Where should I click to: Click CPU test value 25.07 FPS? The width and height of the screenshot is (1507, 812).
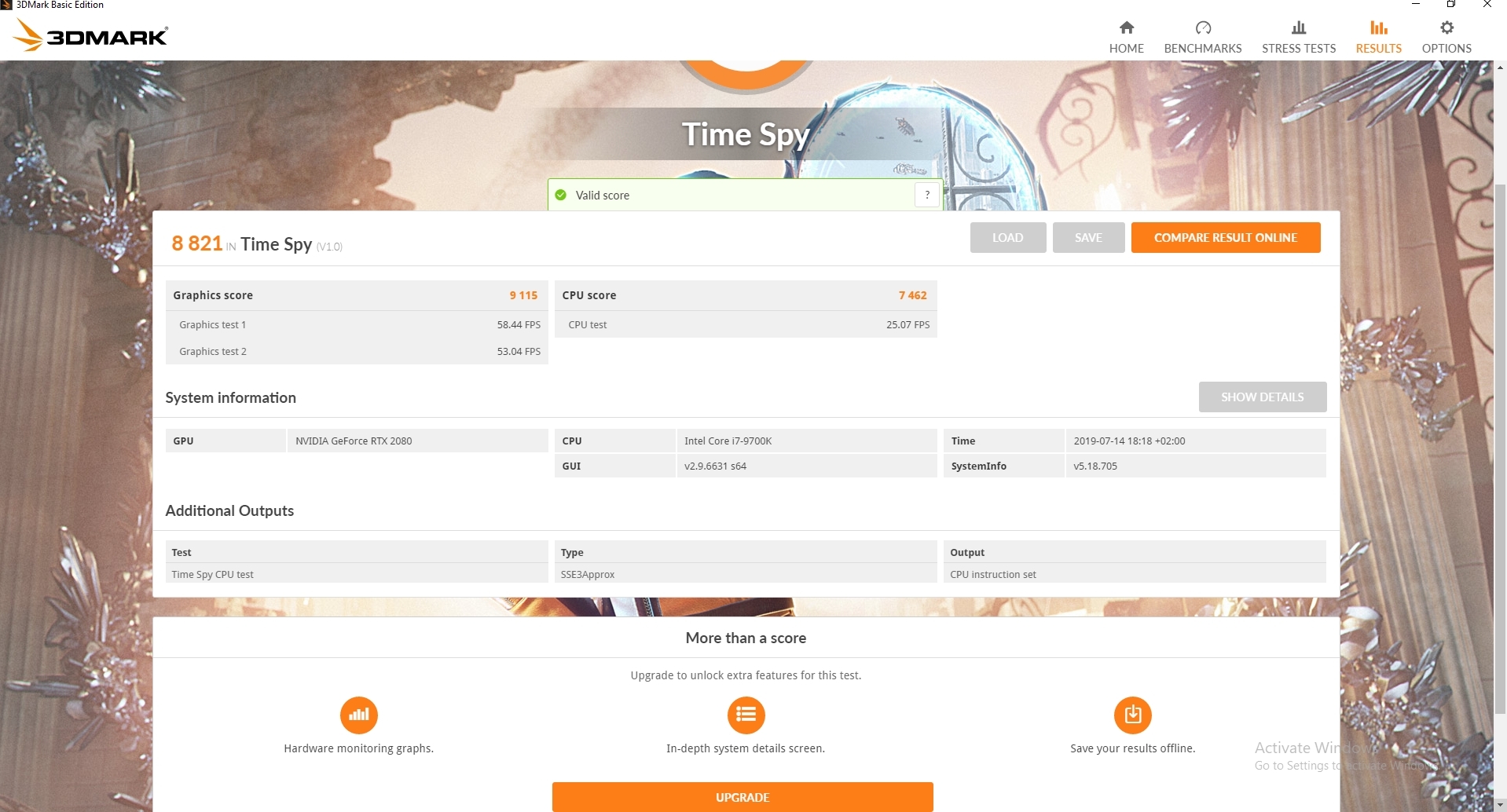[907, 324]
